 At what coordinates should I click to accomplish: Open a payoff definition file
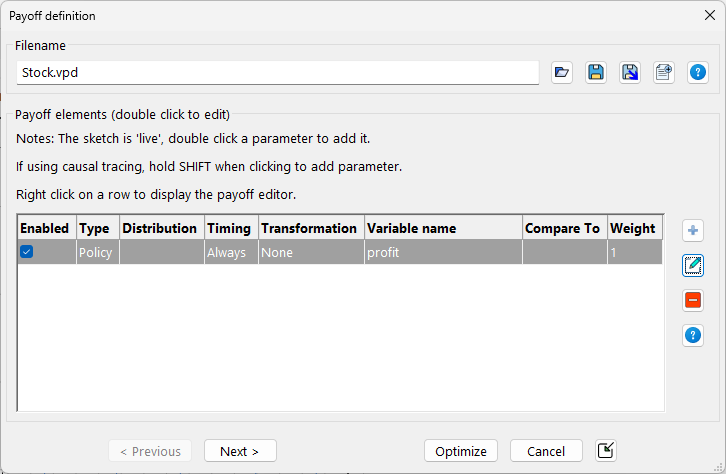click(x=562, y=72)
